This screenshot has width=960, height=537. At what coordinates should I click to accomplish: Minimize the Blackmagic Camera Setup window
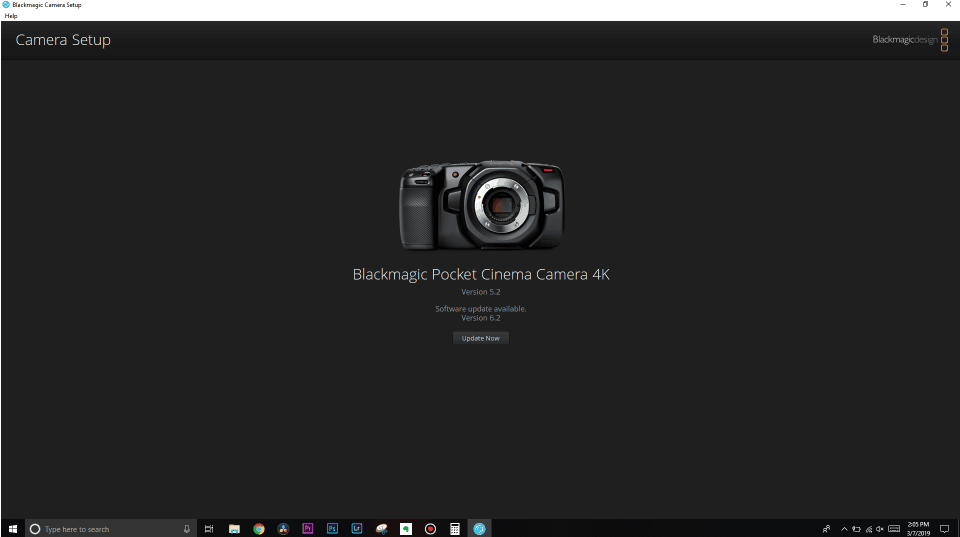pyautogui.click(x=902, y=4)
